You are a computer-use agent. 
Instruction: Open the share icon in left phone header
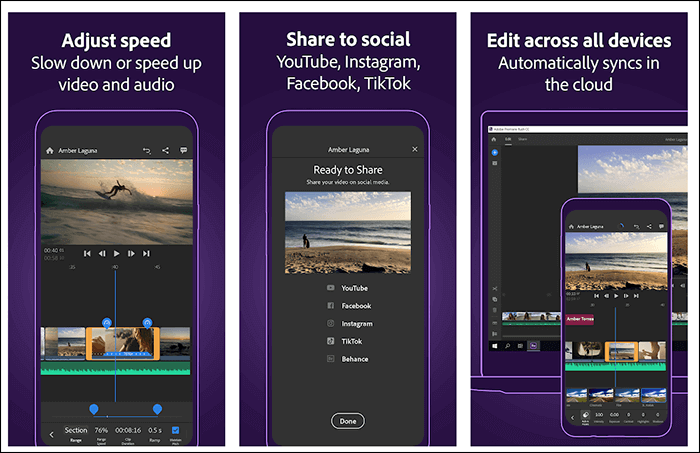165,150
